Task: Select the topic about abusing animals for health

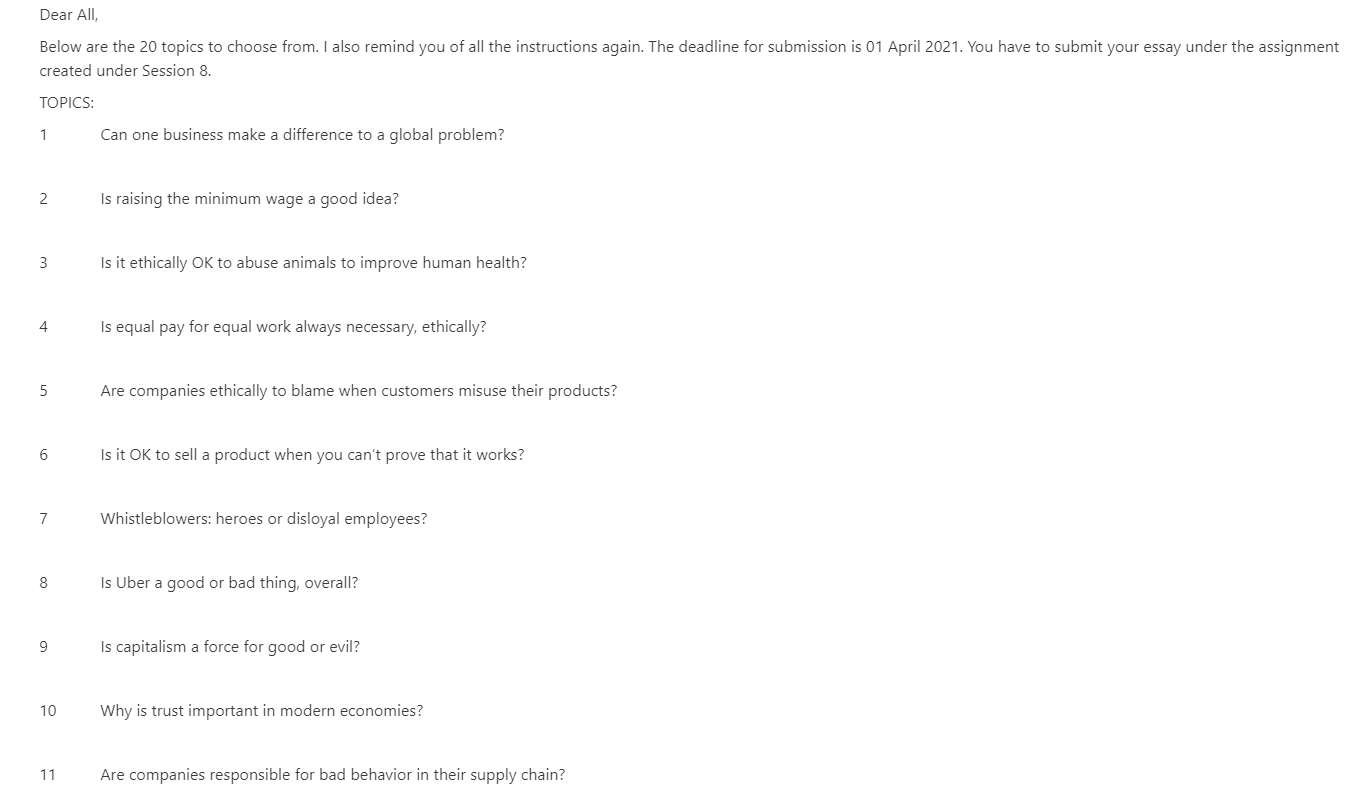Action: click(313, 263)
